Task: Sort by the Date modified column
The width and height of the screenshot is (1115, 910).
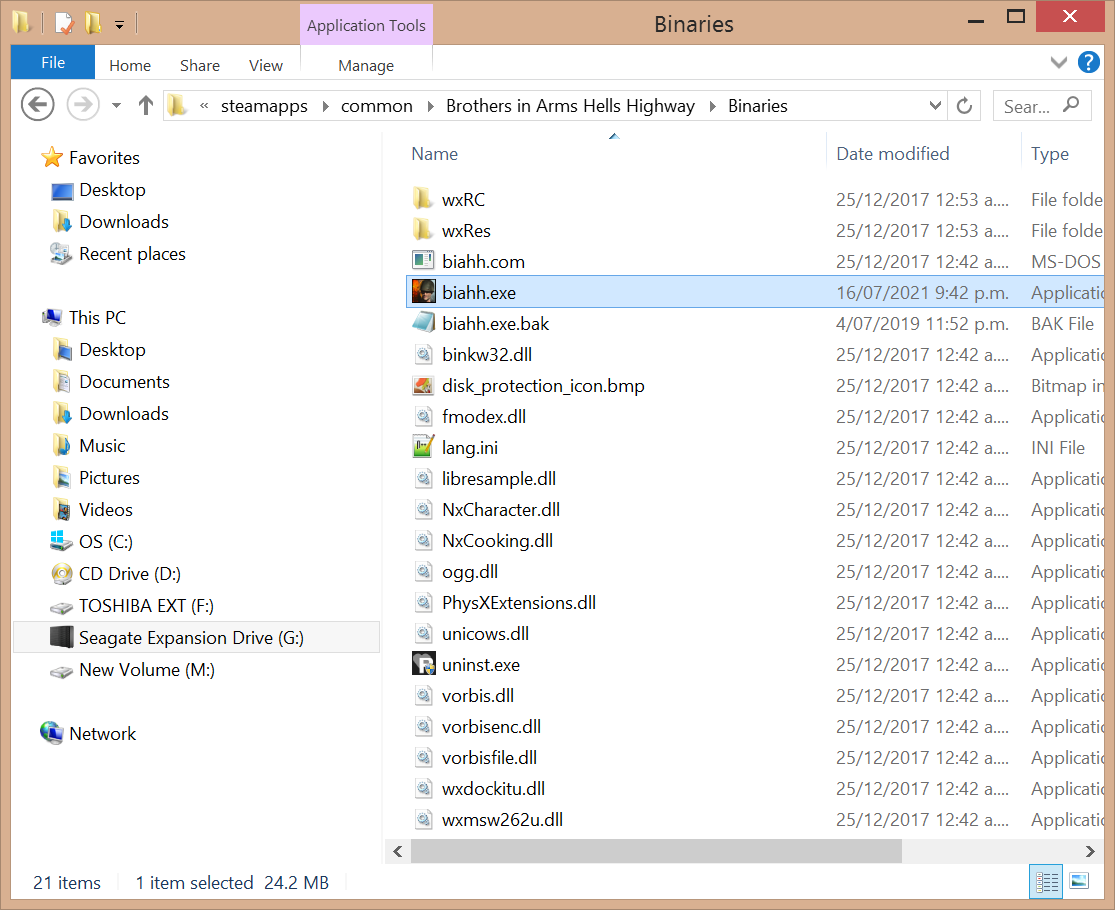Action: pyautogui.click(x=892, y=154)
